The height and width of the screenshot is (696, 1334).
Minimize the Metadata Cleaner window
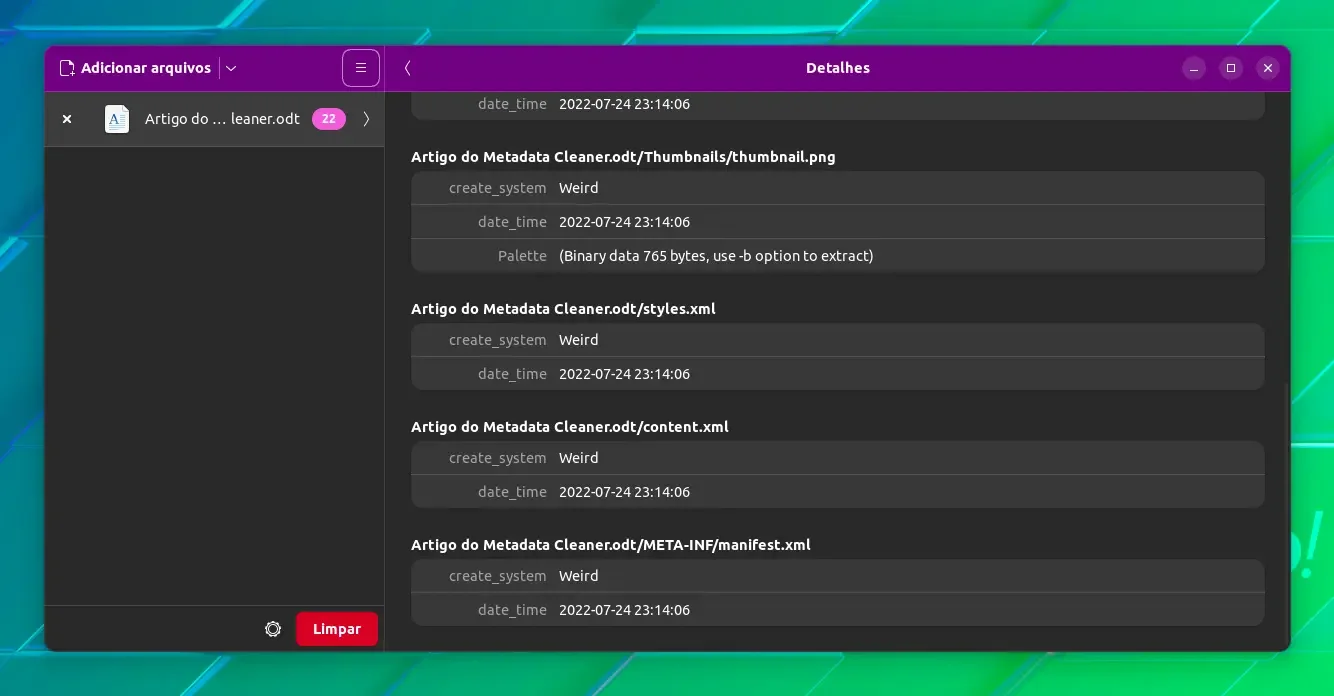1194,68
